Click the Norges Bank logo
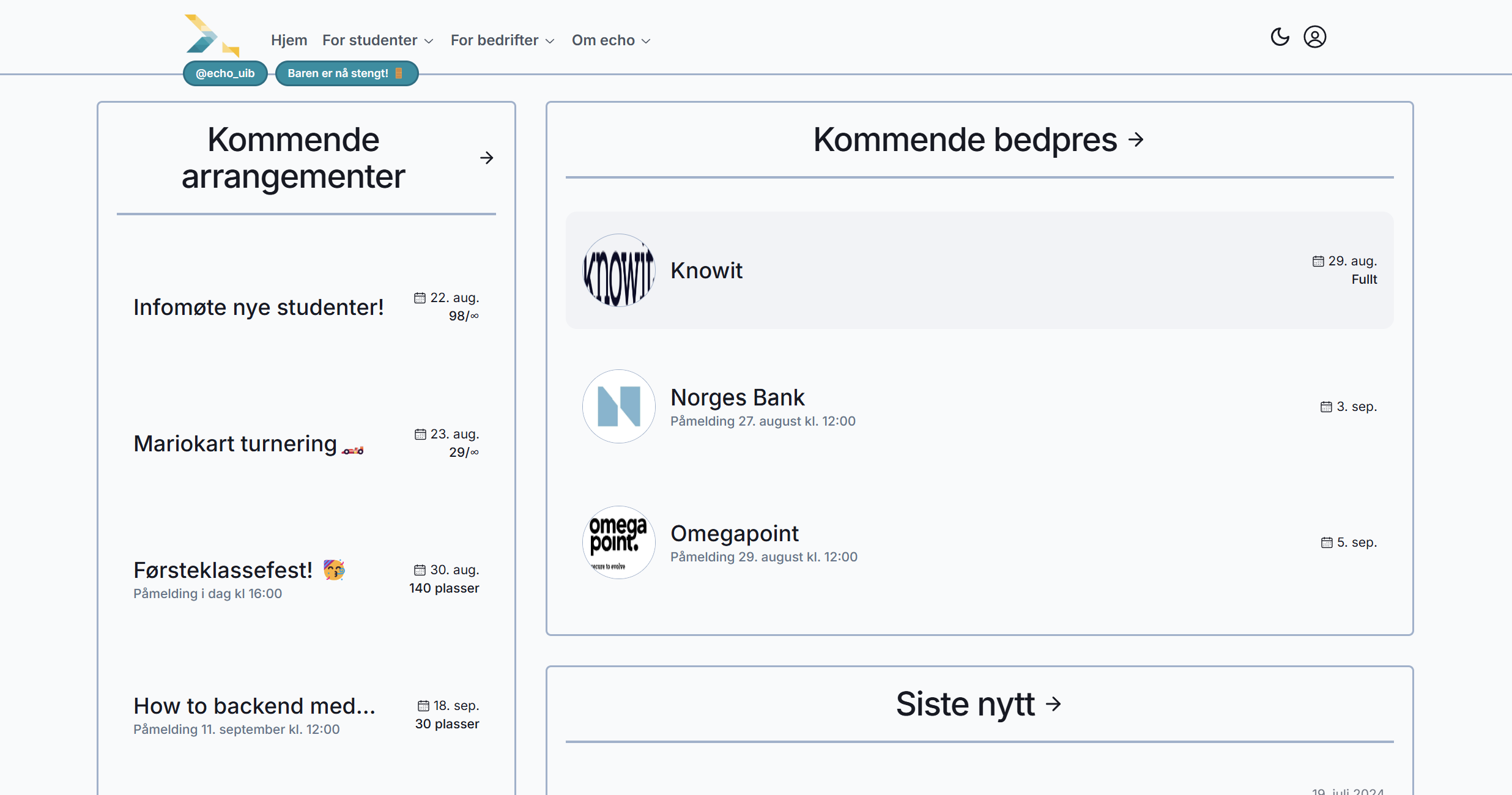This screenshot has width=1512, height=795. pyautogui.click(x=619, y=406)
